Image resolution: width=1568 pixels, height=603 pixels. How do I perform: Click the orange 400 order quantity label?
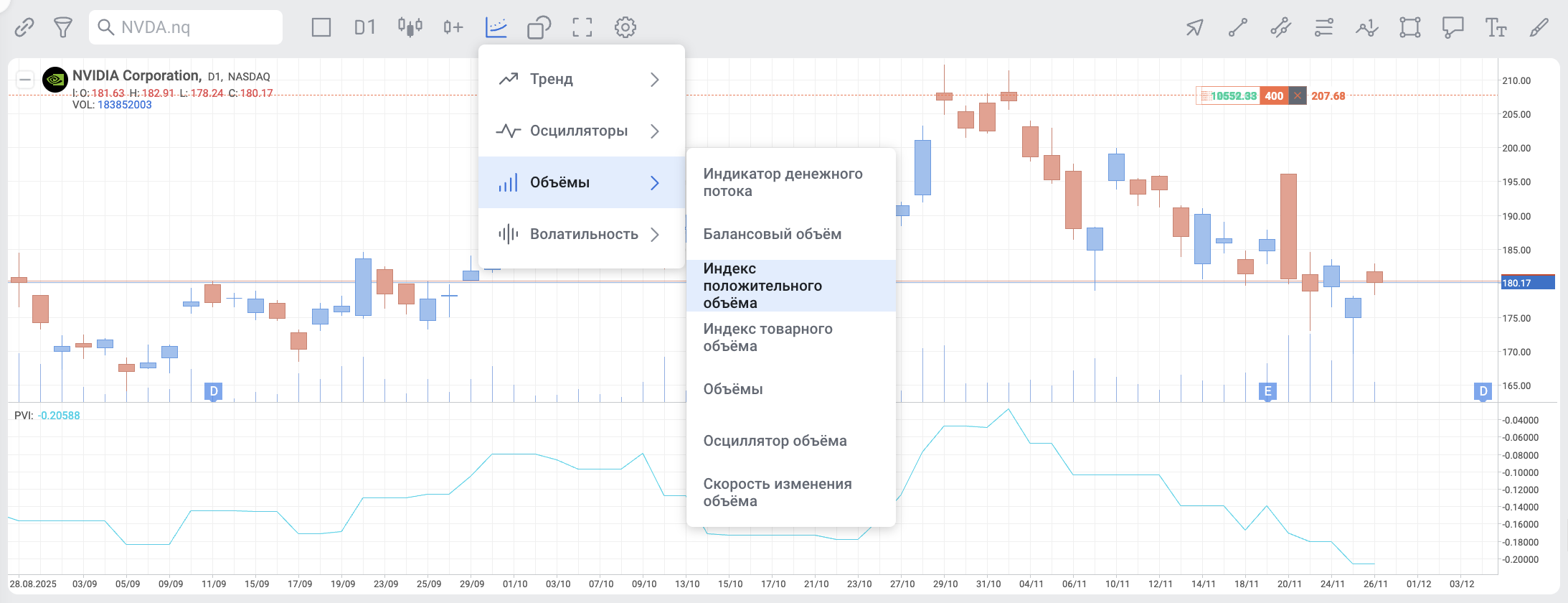click(x=1274, y=95)
